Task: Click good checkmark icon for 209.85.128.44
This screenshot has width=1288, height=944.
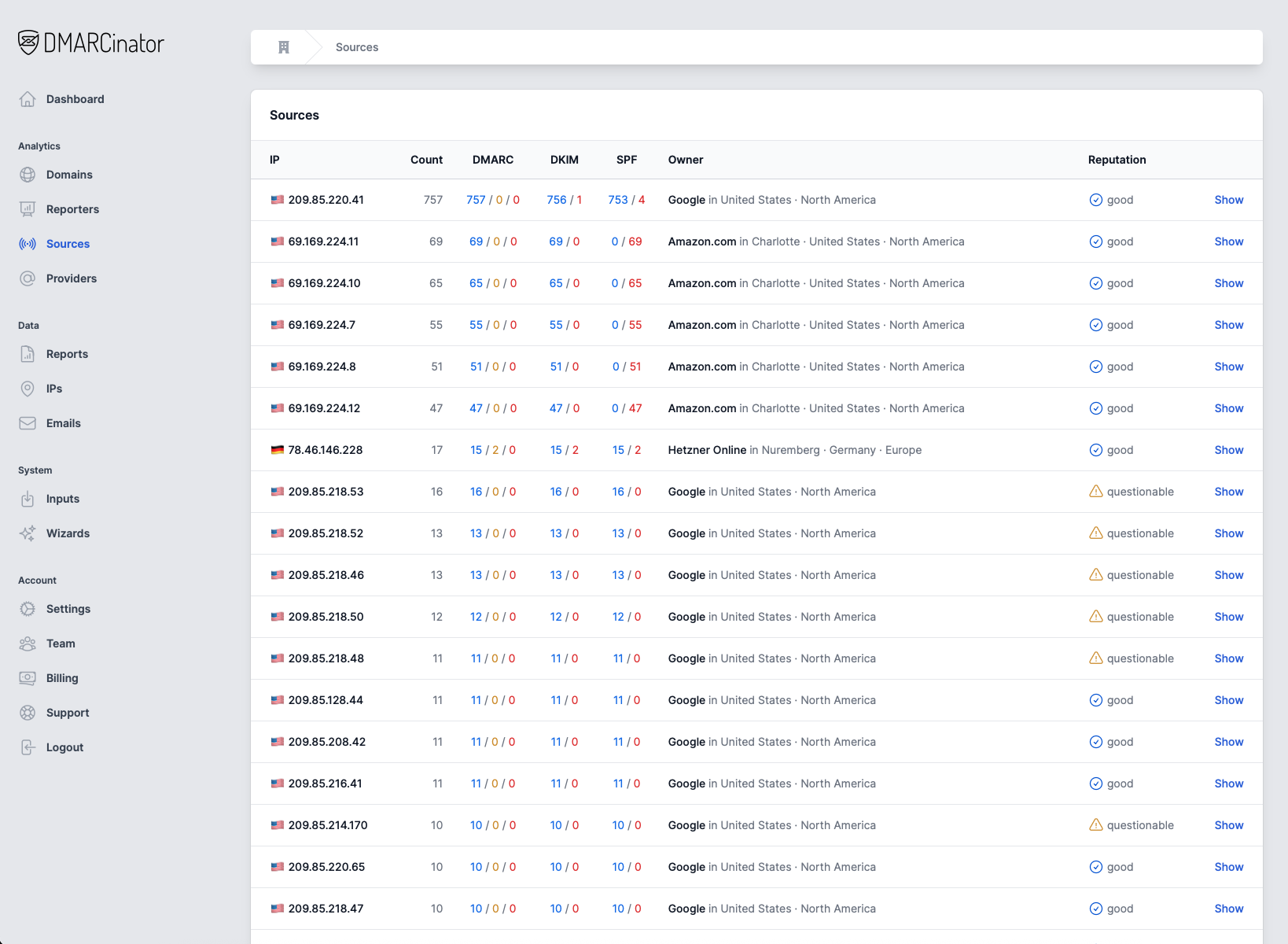Action: click(1096, 700)
